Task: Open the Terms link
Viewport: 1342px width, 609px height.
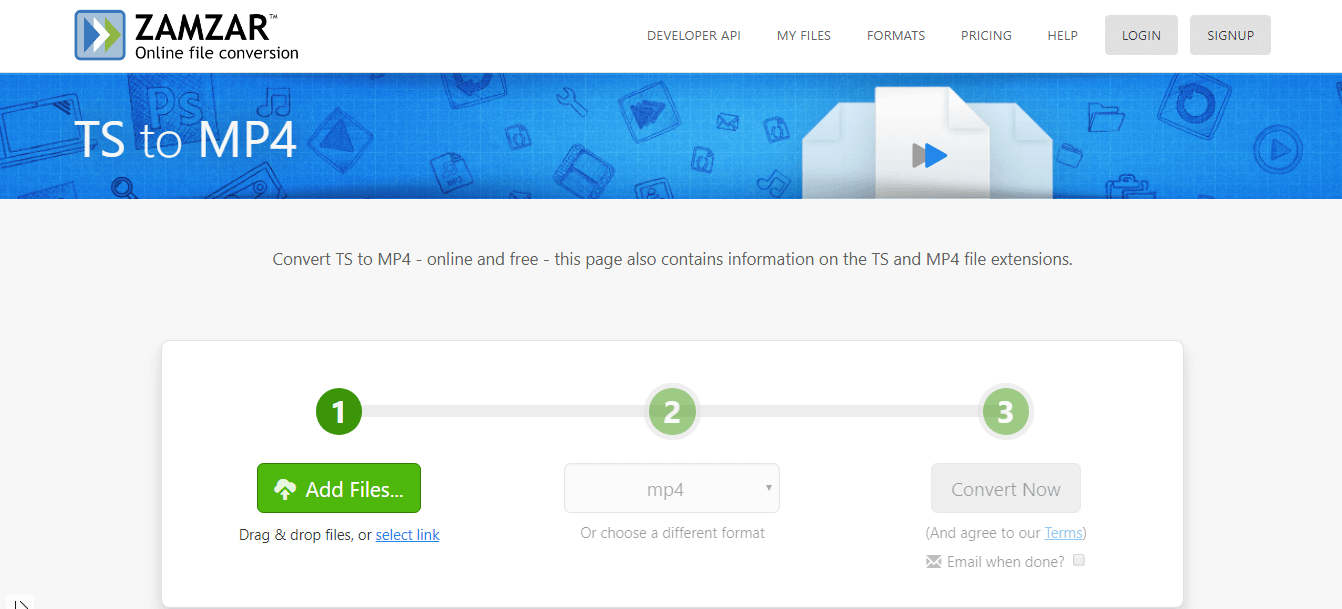Action: [1063, 533]
